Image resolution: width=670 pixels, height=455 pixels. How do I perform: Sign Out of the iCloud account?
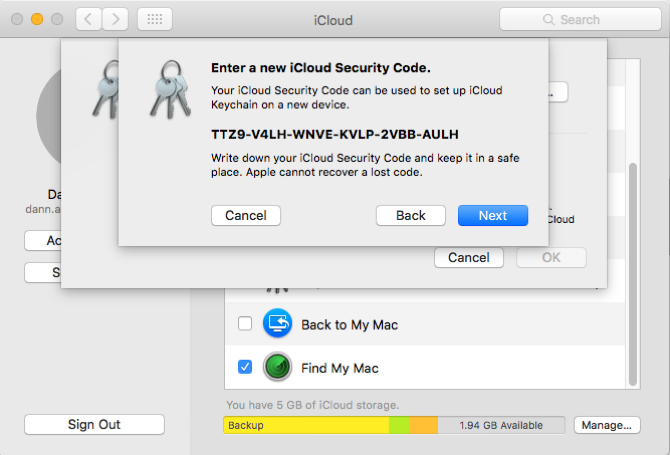pyautogui.click(x=94, y=424)
